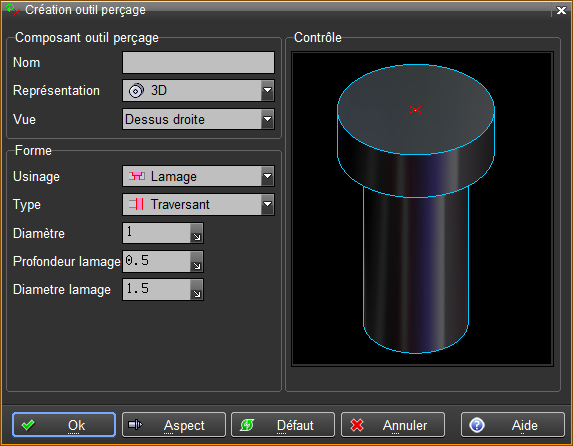The image size is (573, 446).
Task: Select the Diamètre value field
Action: click(x=156, y=233)
